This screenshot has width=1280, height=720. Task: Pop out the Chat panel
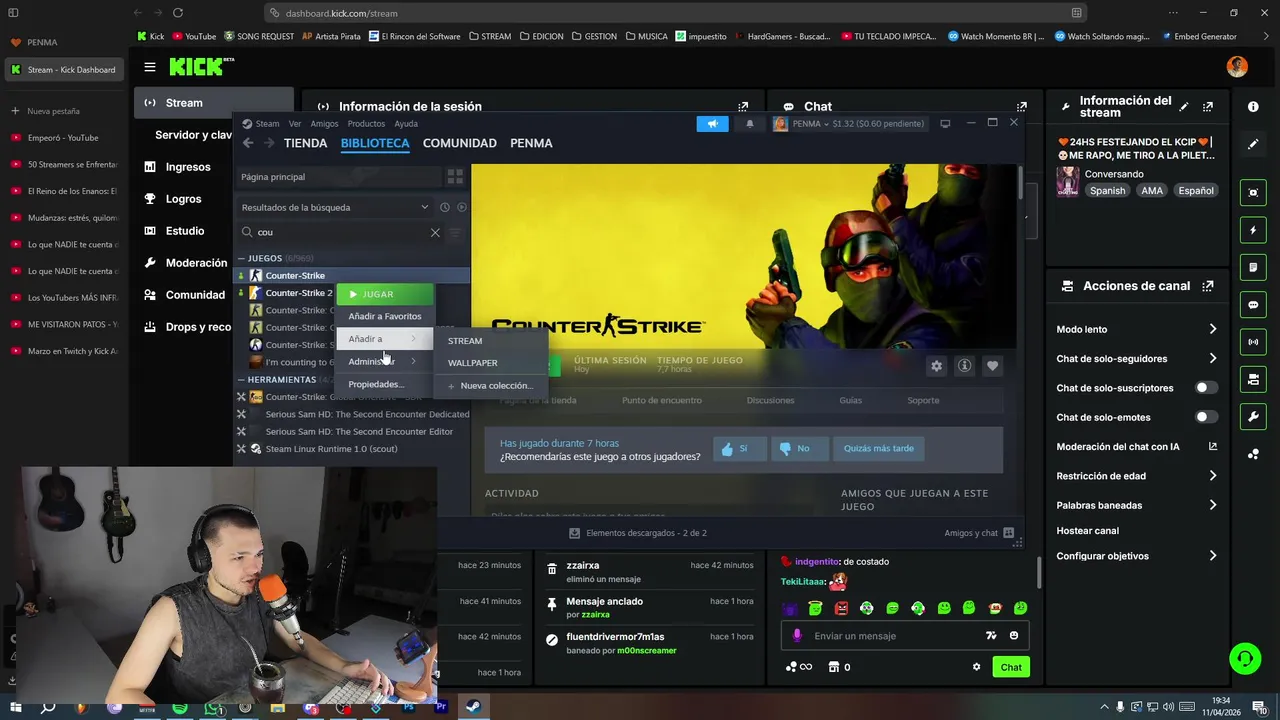(x=1021, y=106)
